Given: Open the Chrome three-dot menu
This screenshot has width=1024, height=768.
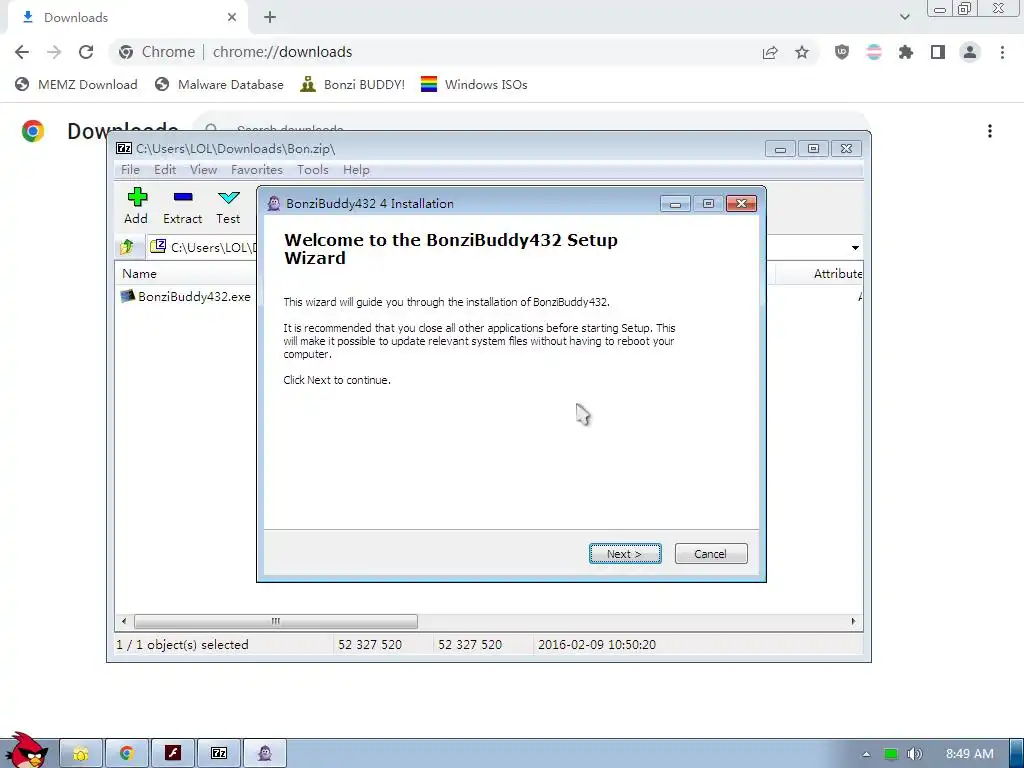Looking at the screenshot, I should (1002, 52).
